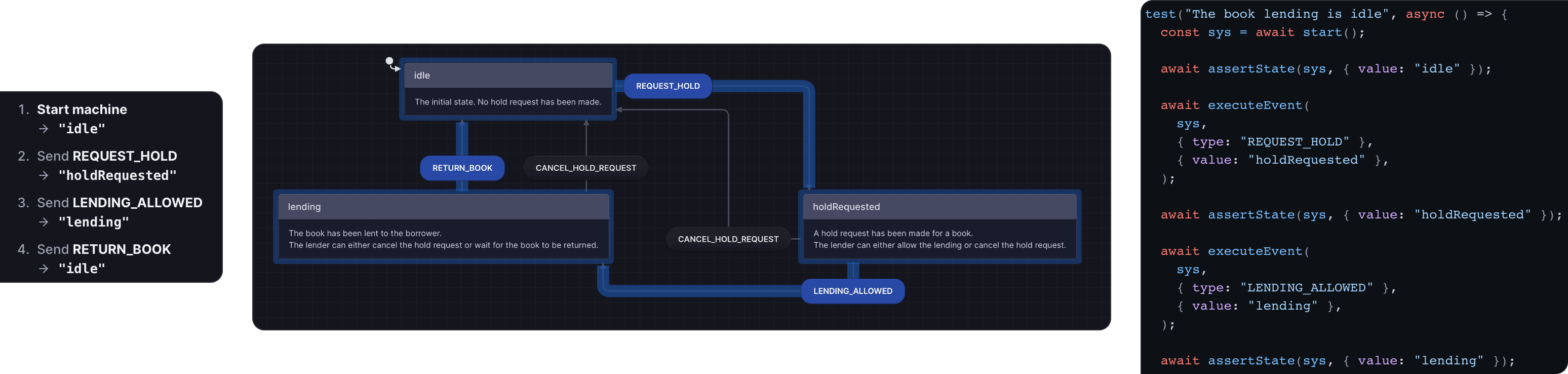1568x374 pixels.
Task: Click the arrow icon before "idle" under Send RETURN_BOOK
Action: tap(44, 269)
